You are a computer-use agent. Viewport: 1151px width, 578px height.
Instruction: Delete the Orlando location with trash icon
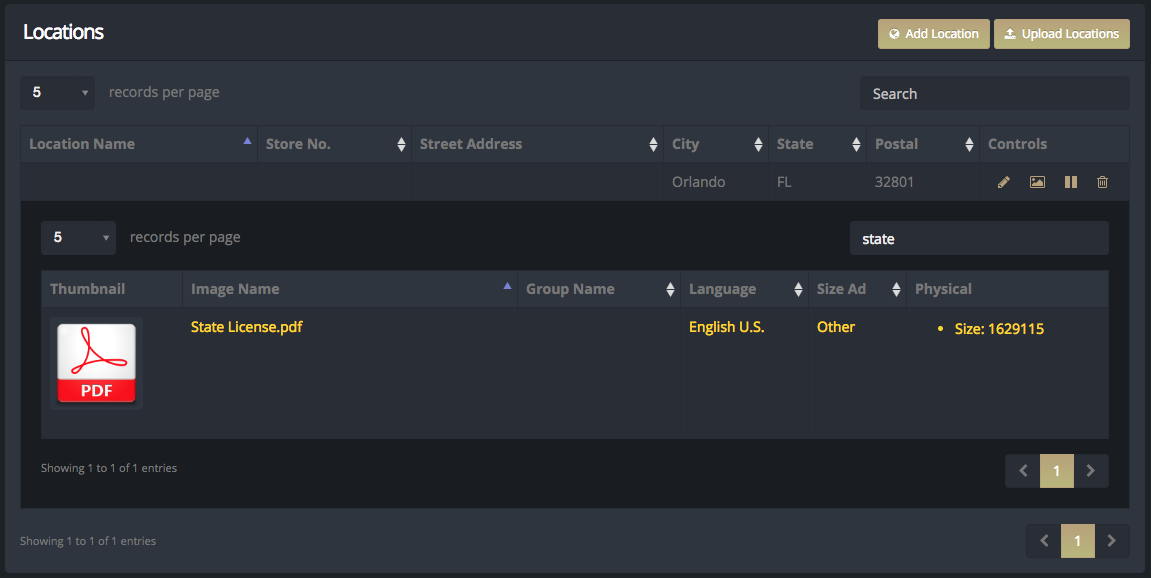coord(1103,182)
